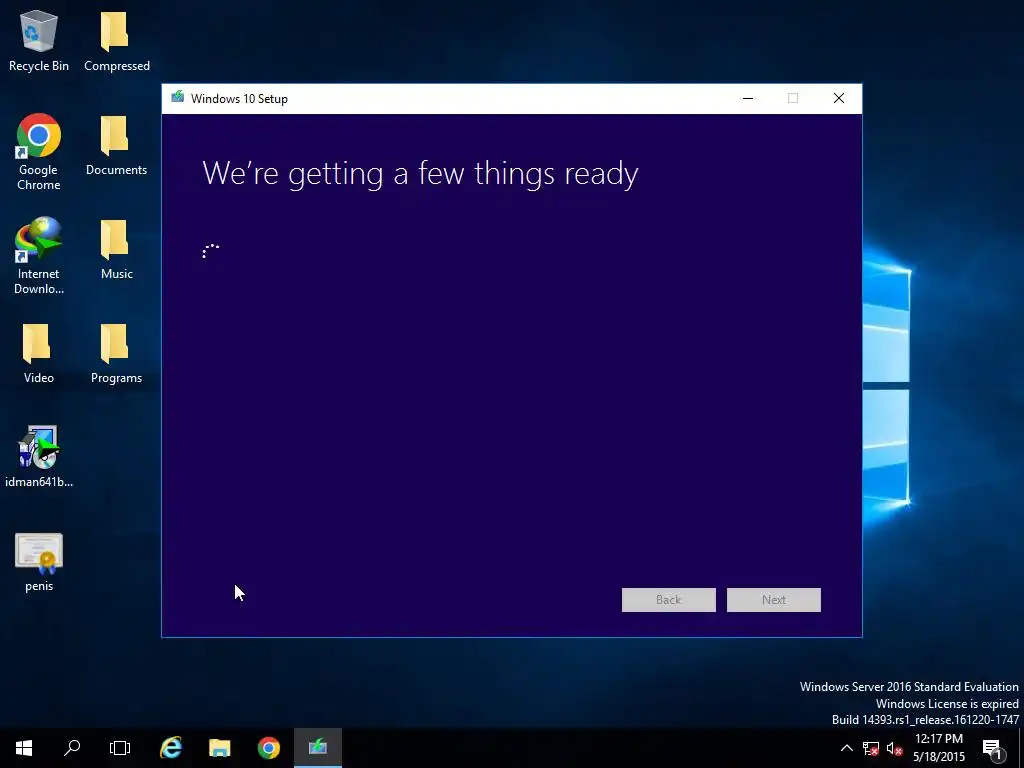Click the Back button in Setup
This screenshot has height=768, width=1024.
[x=669, y=600]
